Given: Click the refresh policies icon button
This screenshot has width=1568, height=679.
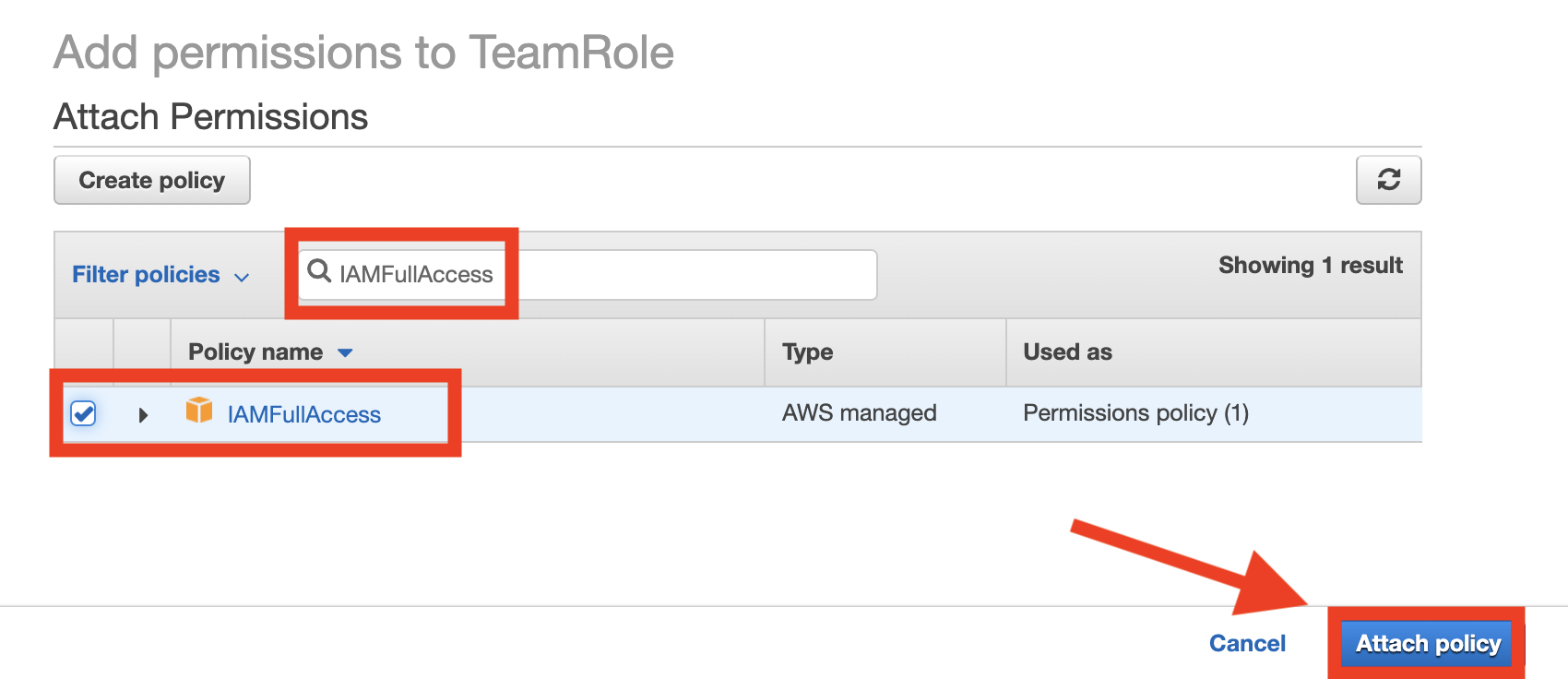Looking at the screenshot, I should click(x=1388, y=180).
